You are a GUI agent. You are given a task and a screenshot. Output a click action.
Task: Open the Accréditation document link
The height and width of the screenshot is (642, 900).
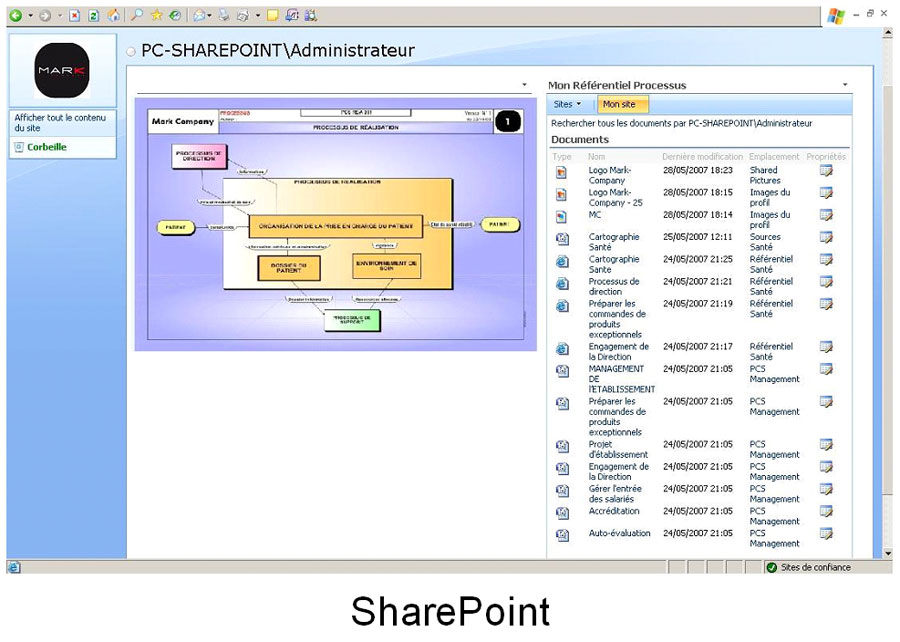(x=614, y=511)
